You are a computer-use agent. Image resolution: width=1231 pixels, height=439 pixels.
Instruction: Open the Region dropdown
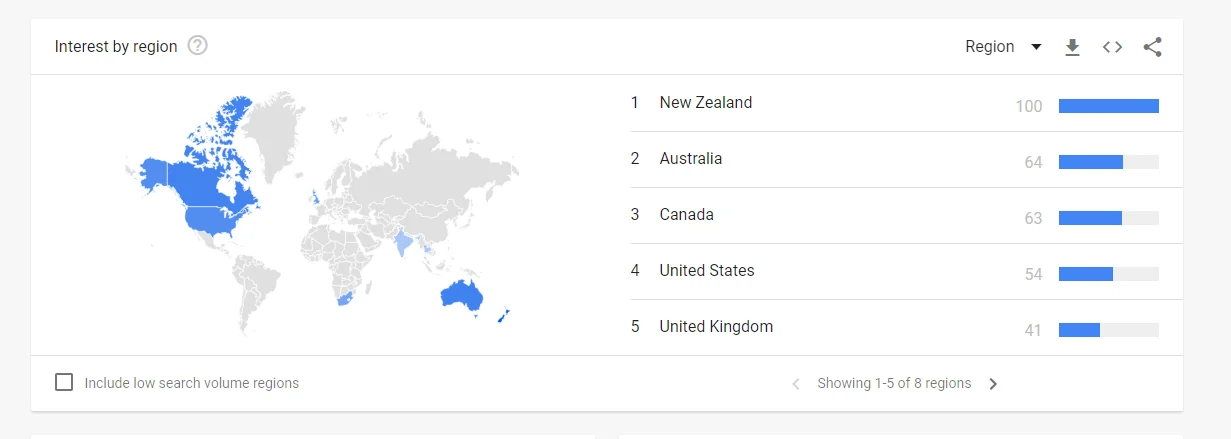[990, 47]
